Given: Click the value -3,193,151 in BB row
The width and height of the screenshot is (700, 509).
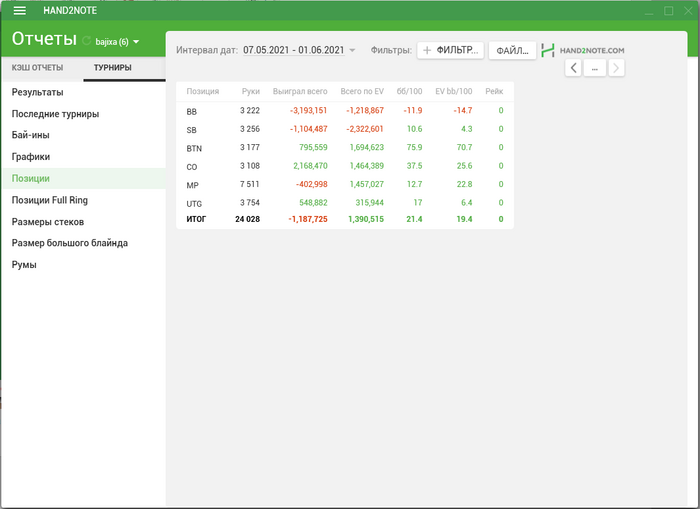Looking at the screenshot, I should pos(308,110).
